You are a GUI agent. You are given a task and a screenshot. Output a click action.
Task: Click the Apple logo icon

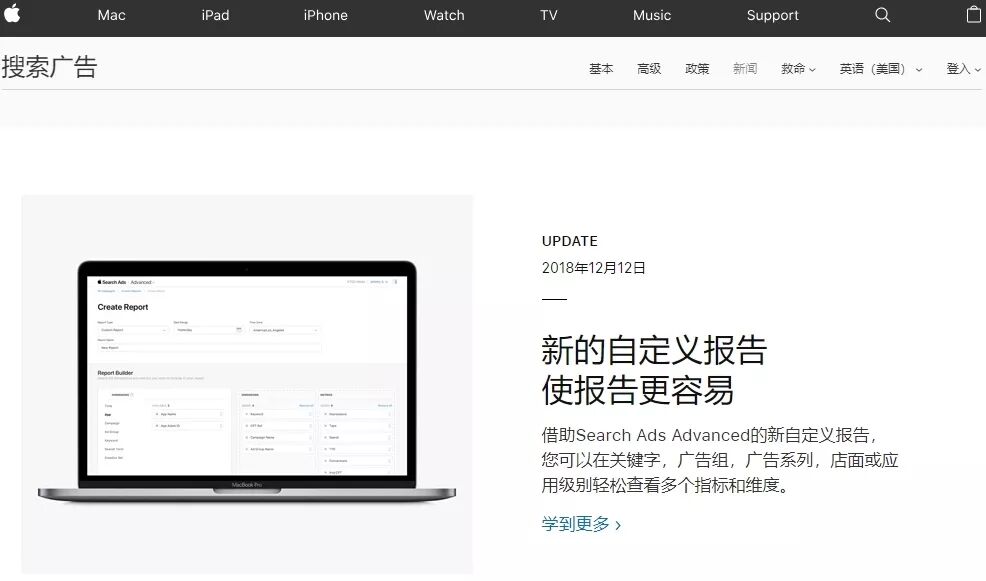11,13
